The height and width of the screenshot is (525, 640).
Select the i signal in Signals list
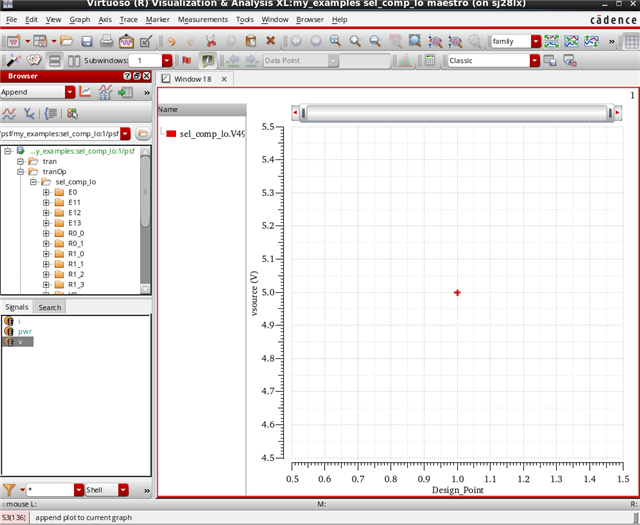tap(19, 321)
